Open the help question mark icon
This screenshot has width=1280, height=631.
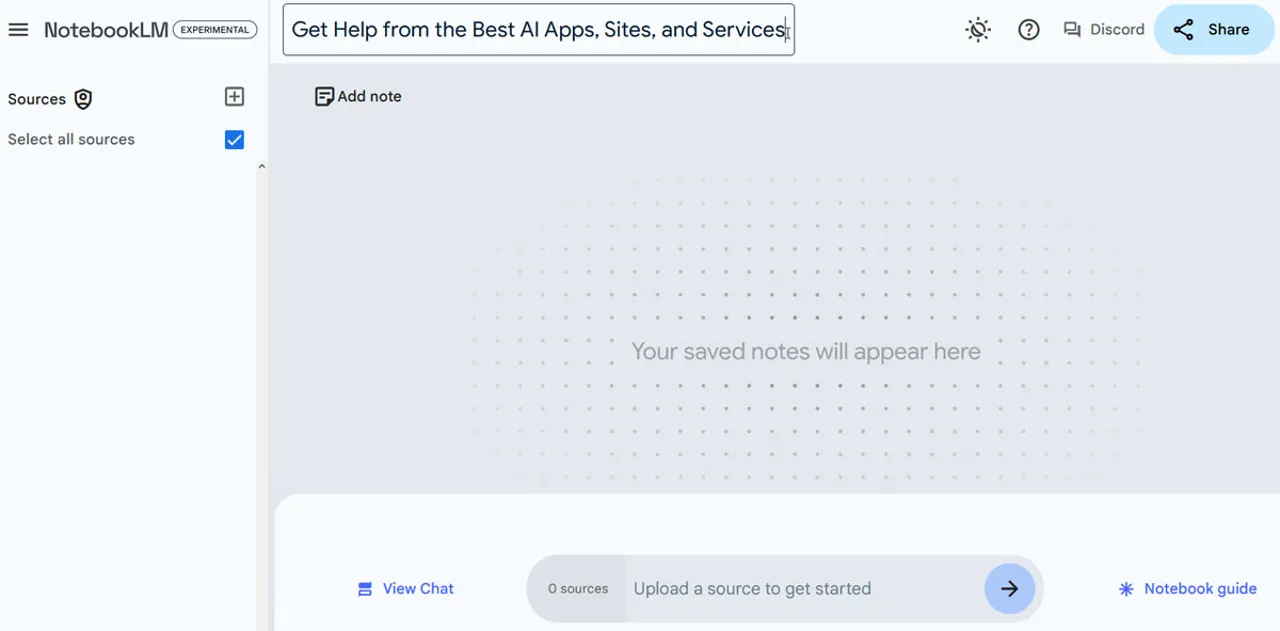(1028, 30)
